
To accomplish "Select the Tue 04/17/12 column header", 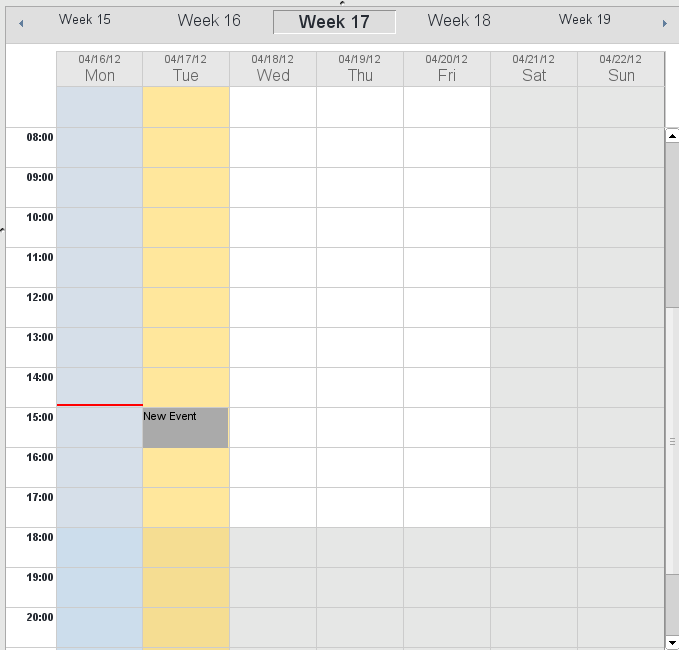I will pos(186,69).
